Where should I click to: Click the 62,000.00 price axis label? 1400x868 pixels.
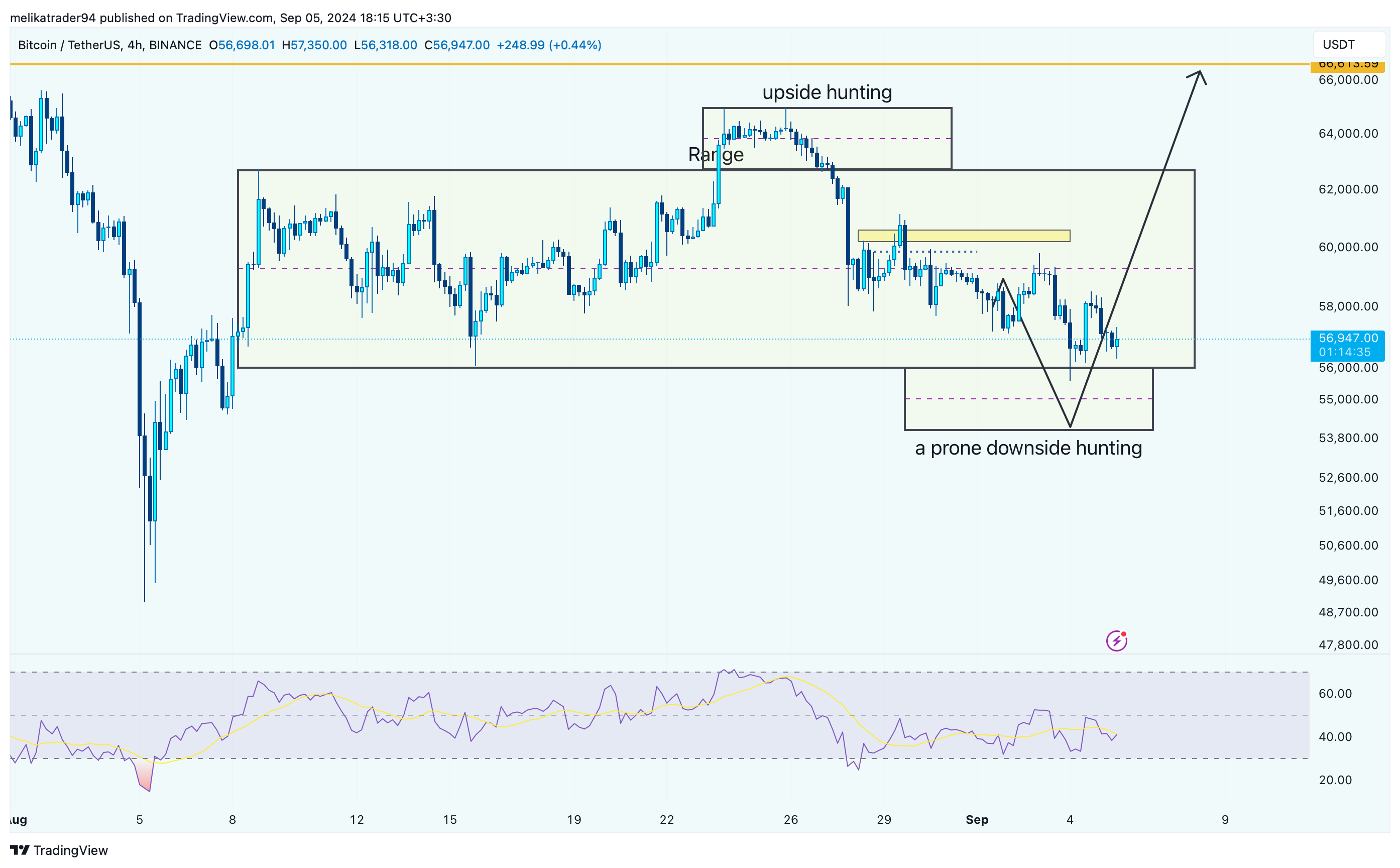(1348, 189)
